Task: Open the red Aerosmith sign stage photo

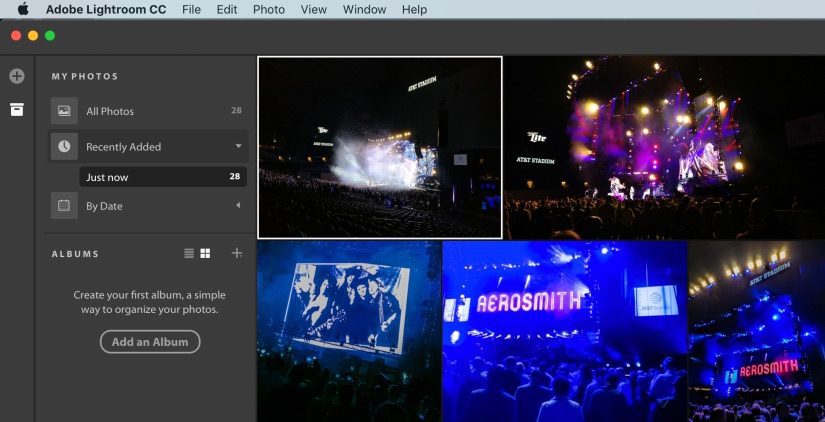Action: (x=757, y=331)
